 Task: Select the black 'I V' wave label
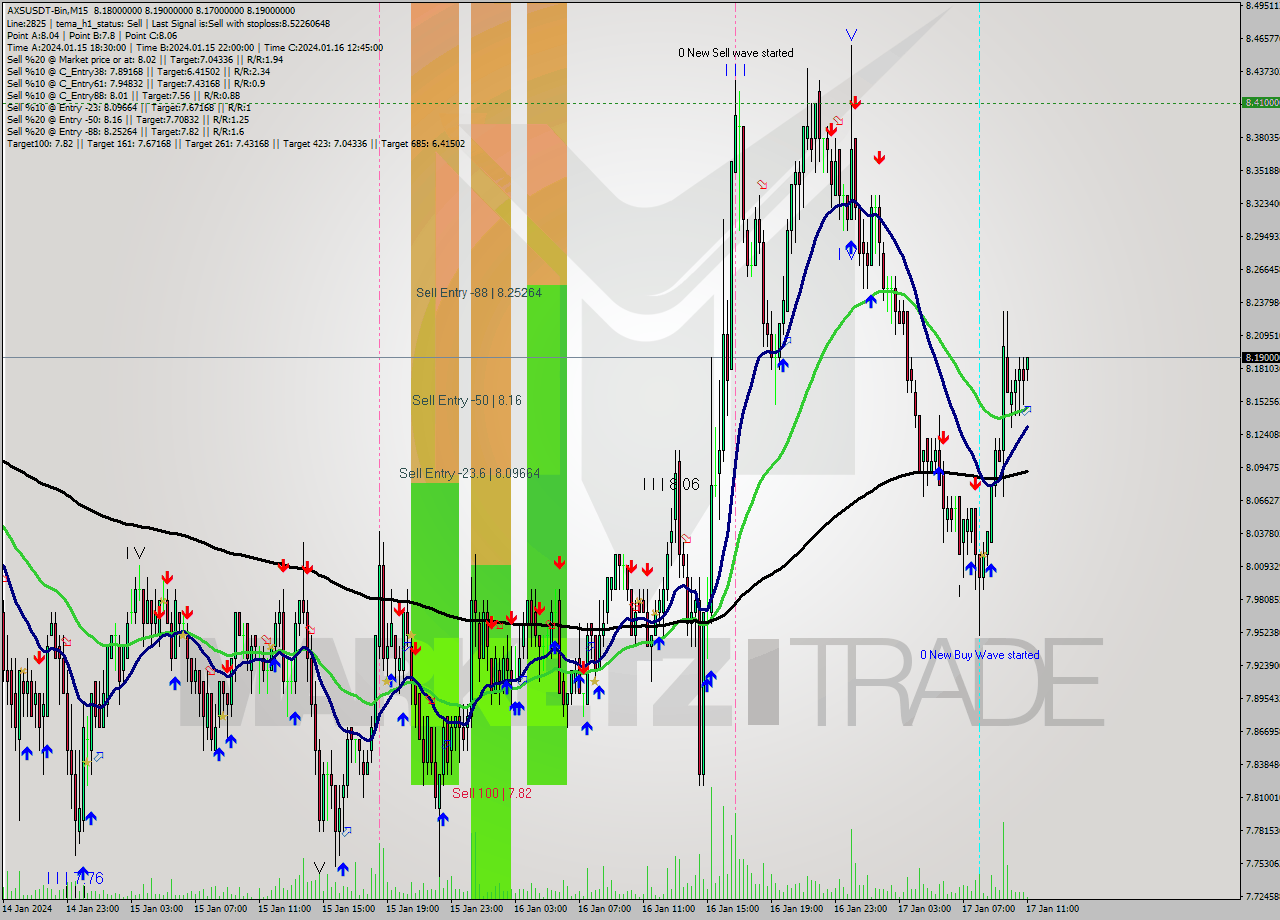(136, 553)
